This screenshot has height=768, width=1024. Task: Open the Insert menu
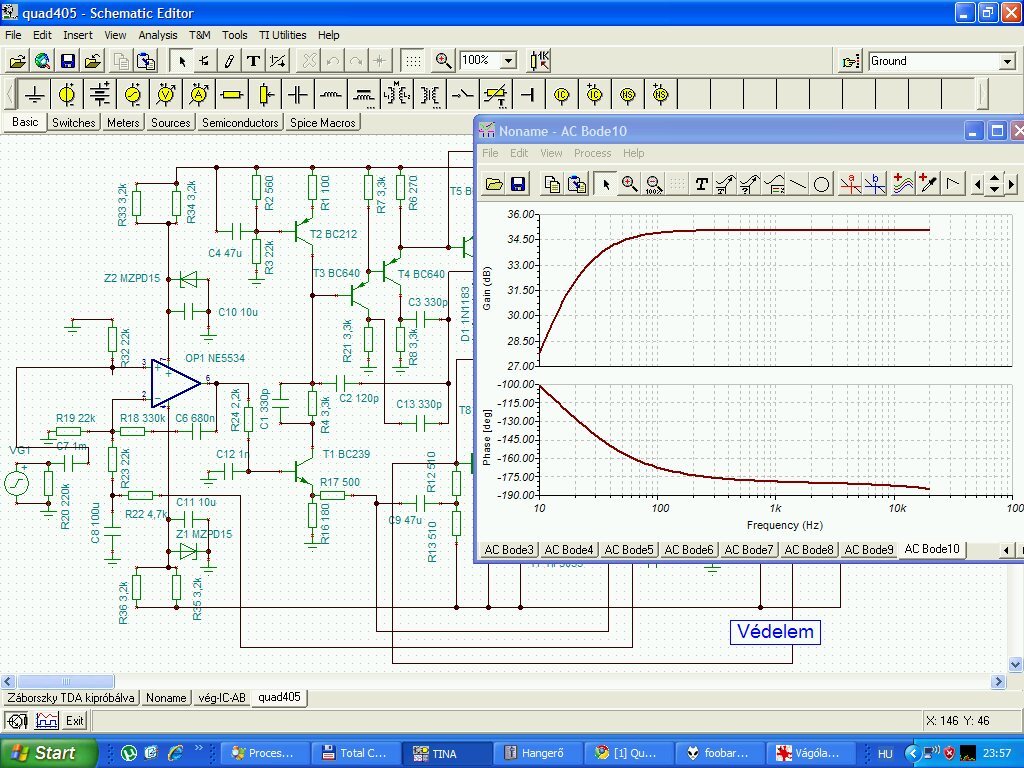pyautogui.click(x=78, y=35)
